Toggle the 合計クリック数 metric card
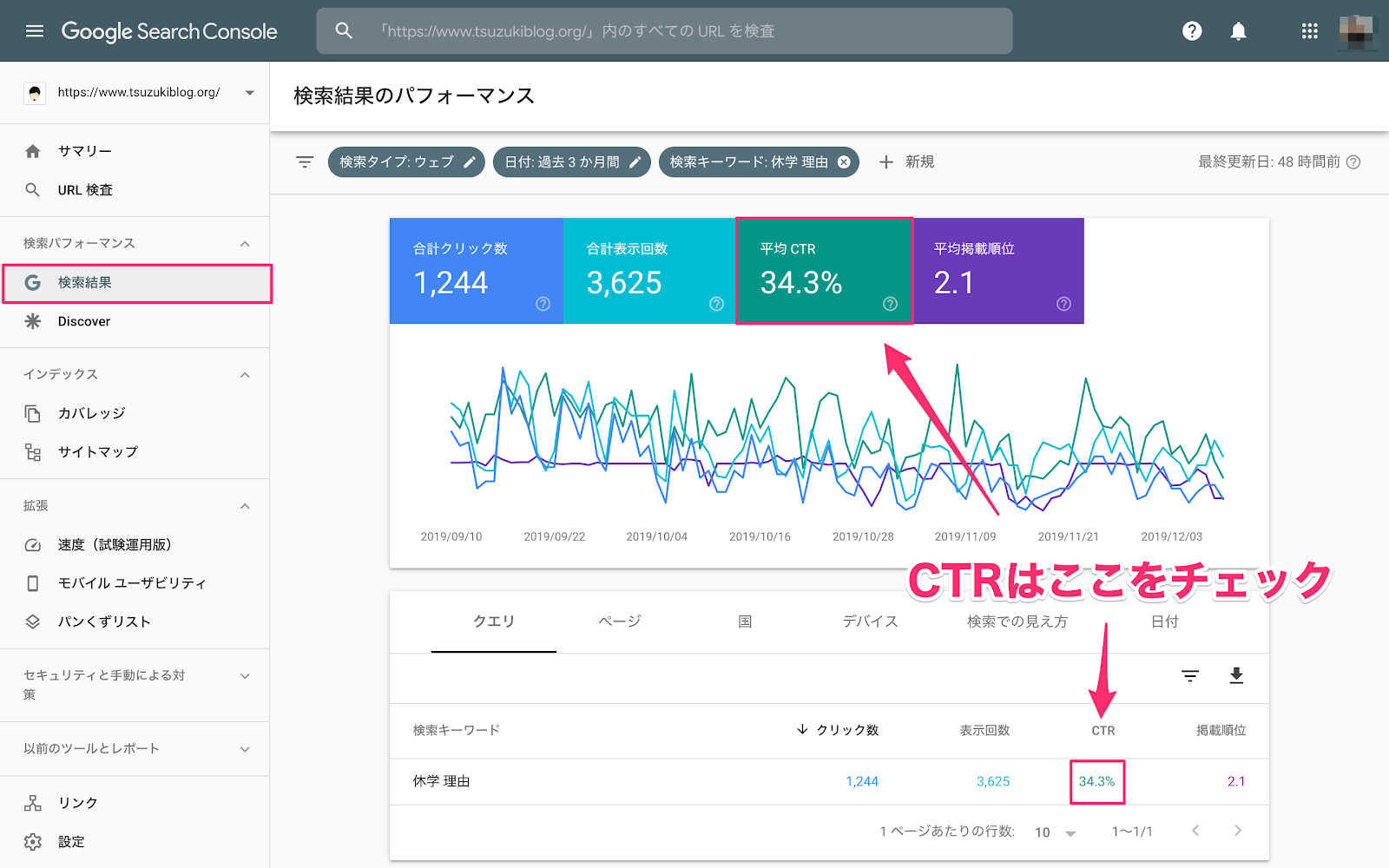Image resolution: width=1389 pixels, height=868 pixels. click(477, 271)
